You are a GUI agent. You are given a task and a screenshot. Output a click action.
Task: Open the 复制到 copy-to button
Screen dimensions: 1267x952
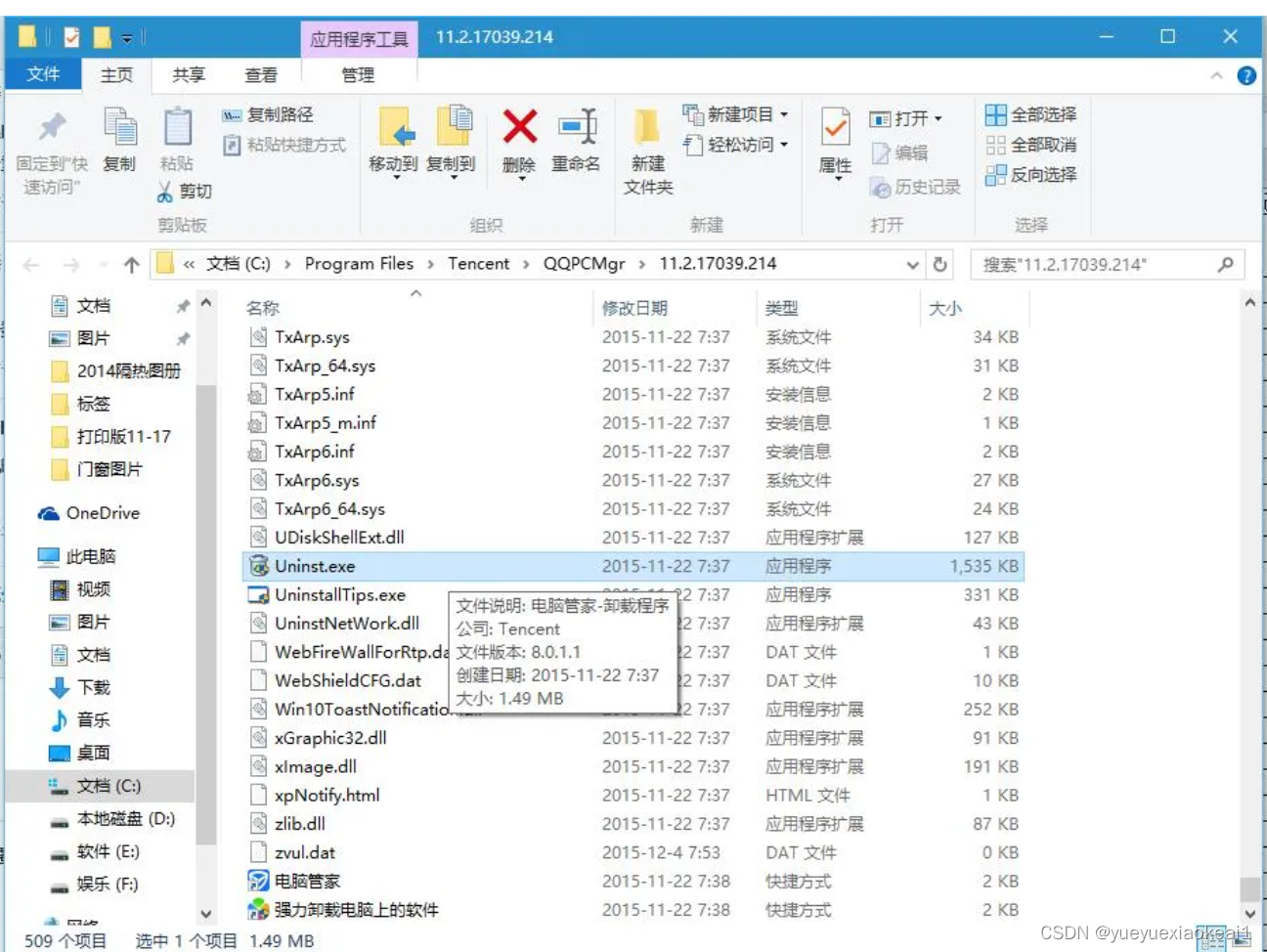(451, 143)
